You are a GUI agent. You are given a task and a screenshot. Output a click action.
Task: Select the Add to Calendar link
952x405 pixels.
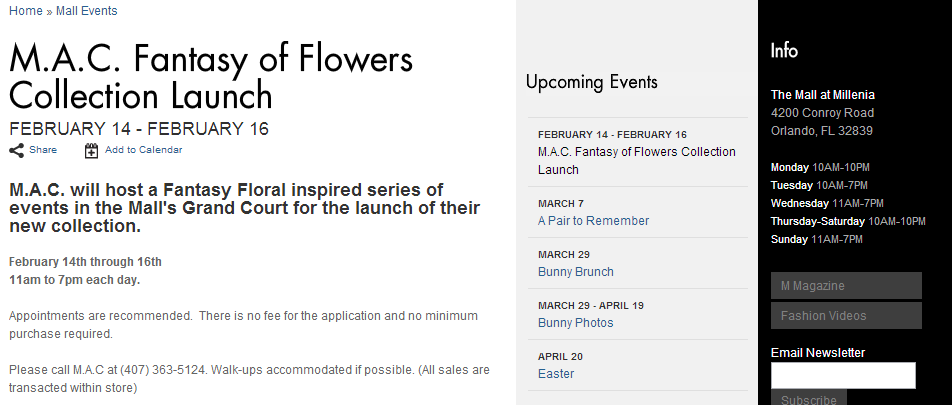coord(143,149)
